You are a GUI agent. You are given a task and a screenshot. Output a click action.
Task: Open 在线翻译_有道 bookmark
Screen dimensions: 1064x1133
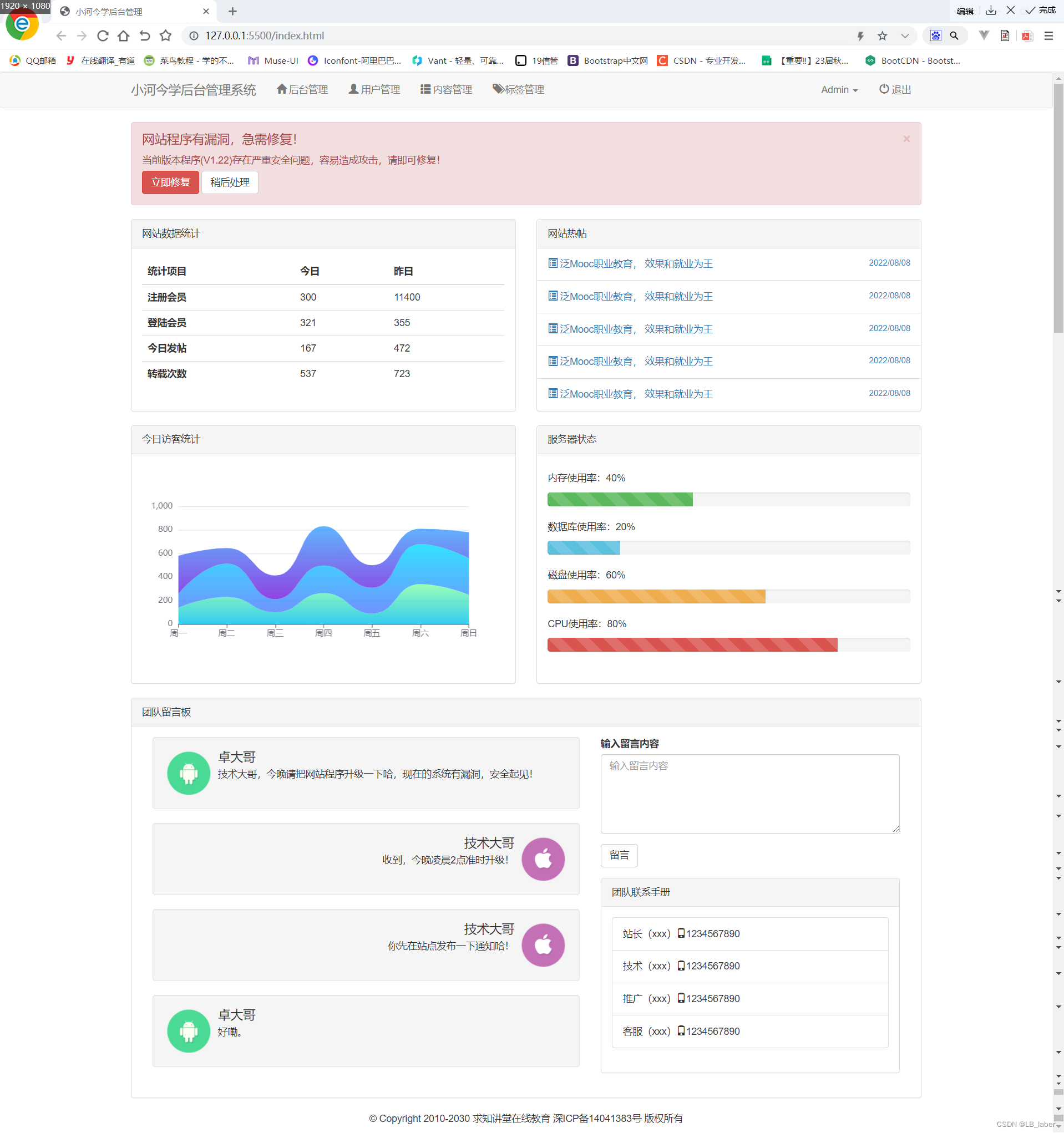coord(100,61)
